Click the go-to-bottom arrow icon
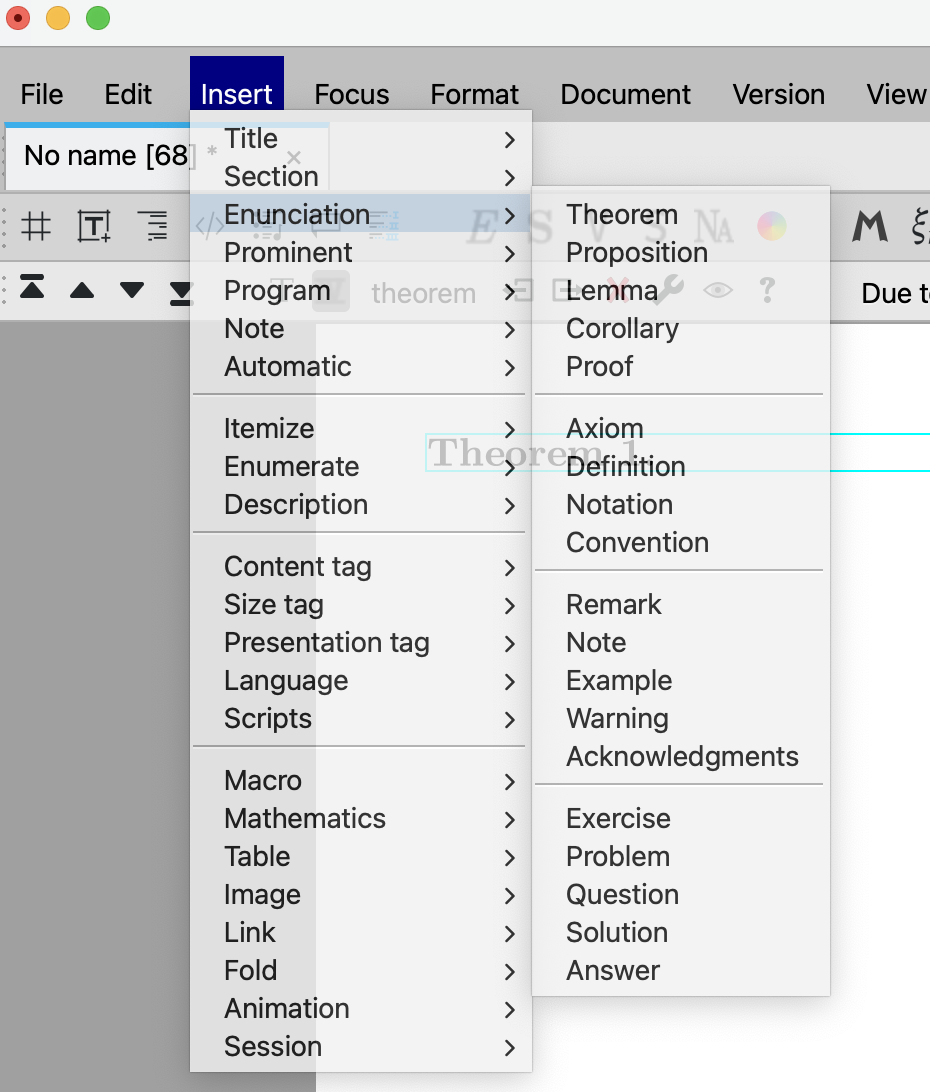This screenshot has width=930, height=1092. 180,291
